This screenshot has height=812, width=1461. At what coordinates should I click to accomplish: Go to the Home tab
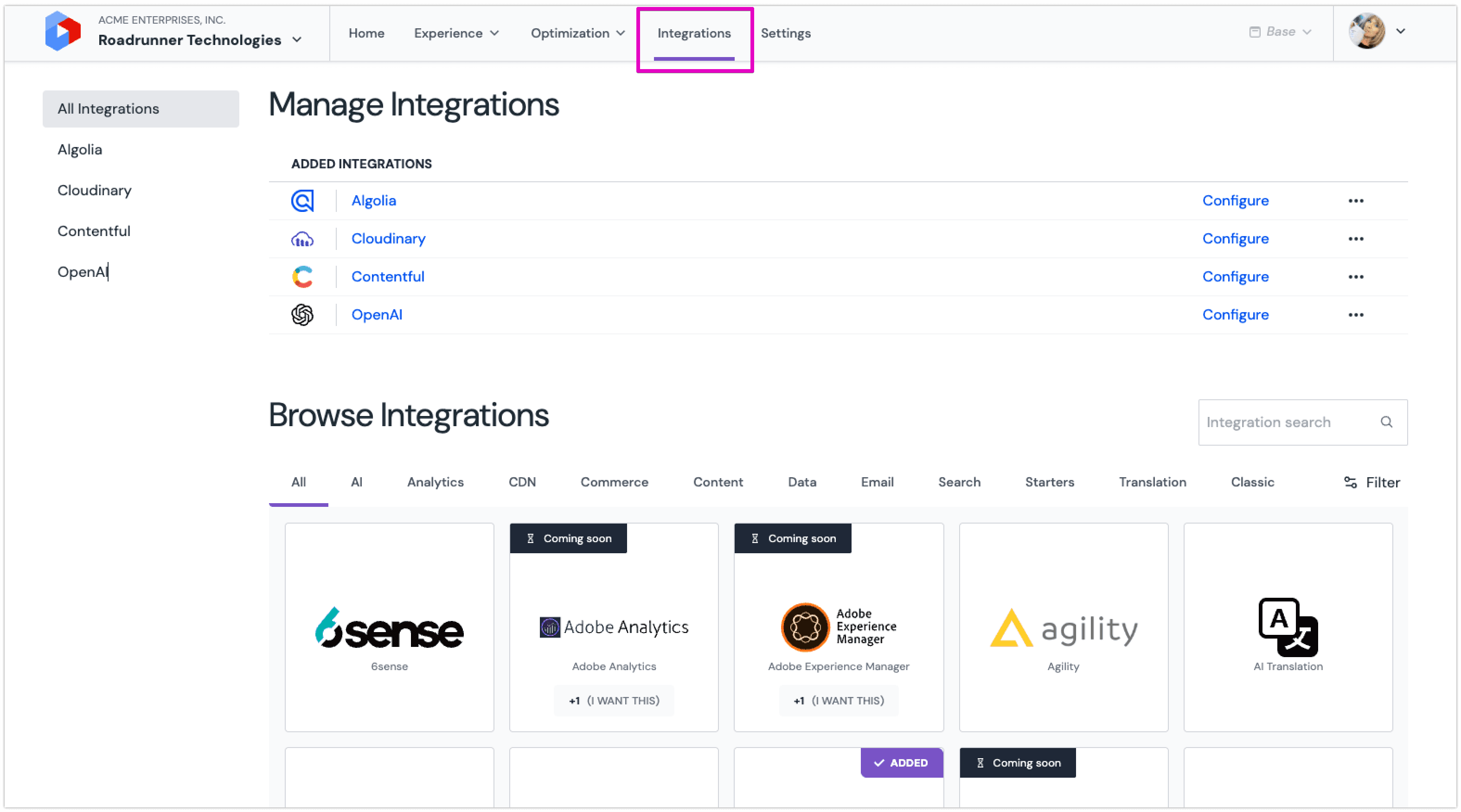pyautogui.click(x=366, y=33)
